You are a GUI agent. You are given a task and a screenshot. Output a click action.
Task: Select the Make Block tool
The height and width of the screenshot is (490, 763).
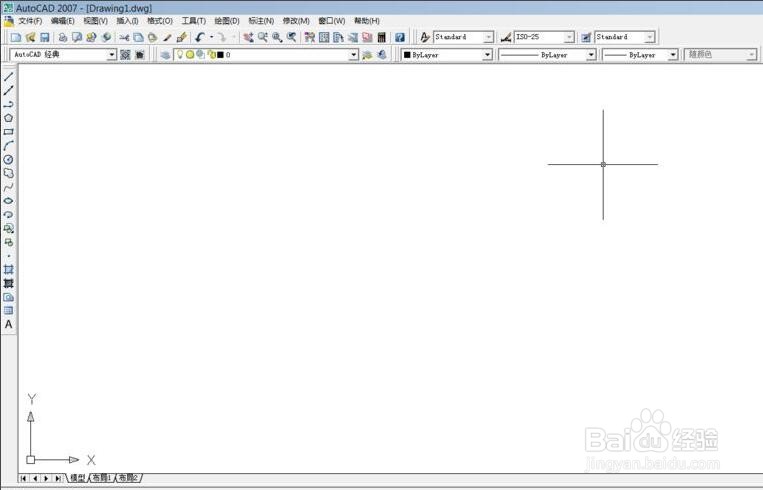(8, 242)
